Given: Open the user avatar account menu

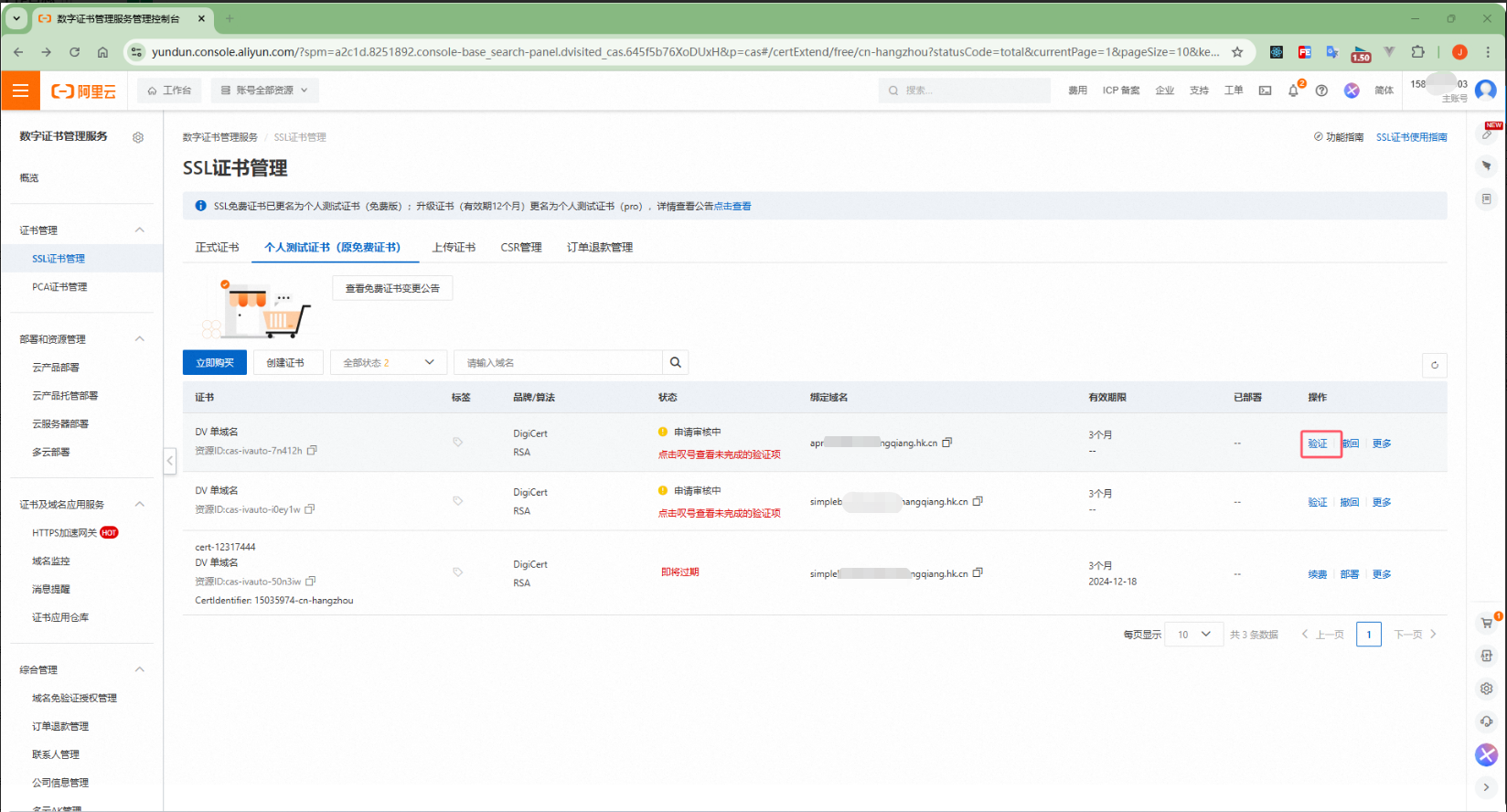Looking at the screenshot, I should [1486, 90].
